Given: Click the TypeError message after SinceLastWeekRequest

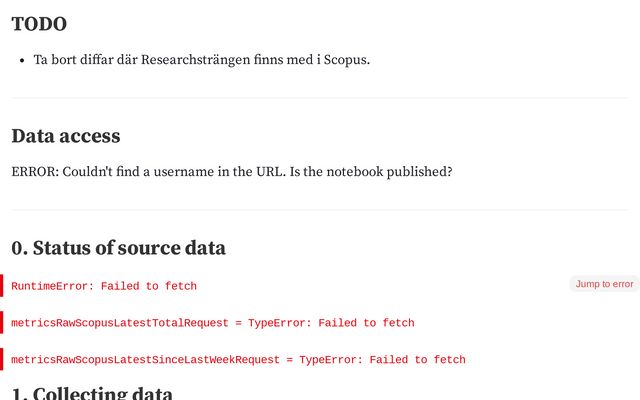Looking at the screenshot, I should tap(382, 360).
